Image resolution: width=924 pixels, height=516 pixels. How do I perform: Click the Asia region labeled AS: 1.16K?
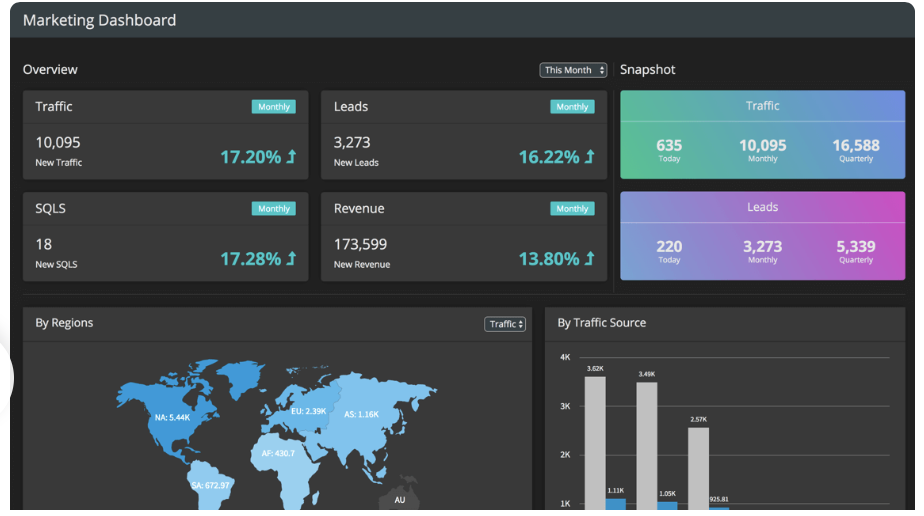[x=361, y=413]
